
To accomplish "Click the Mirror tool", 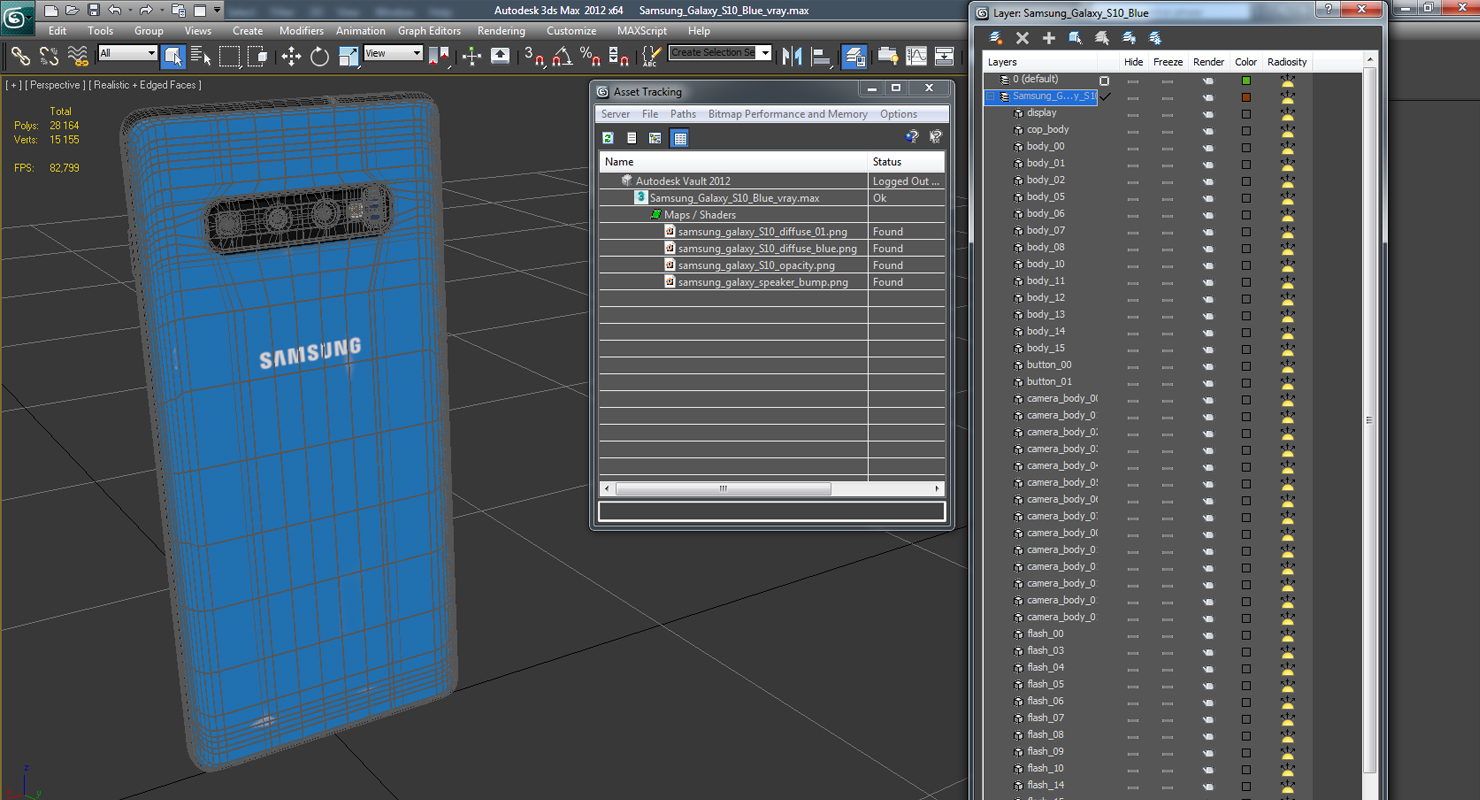I will (793, 56).
